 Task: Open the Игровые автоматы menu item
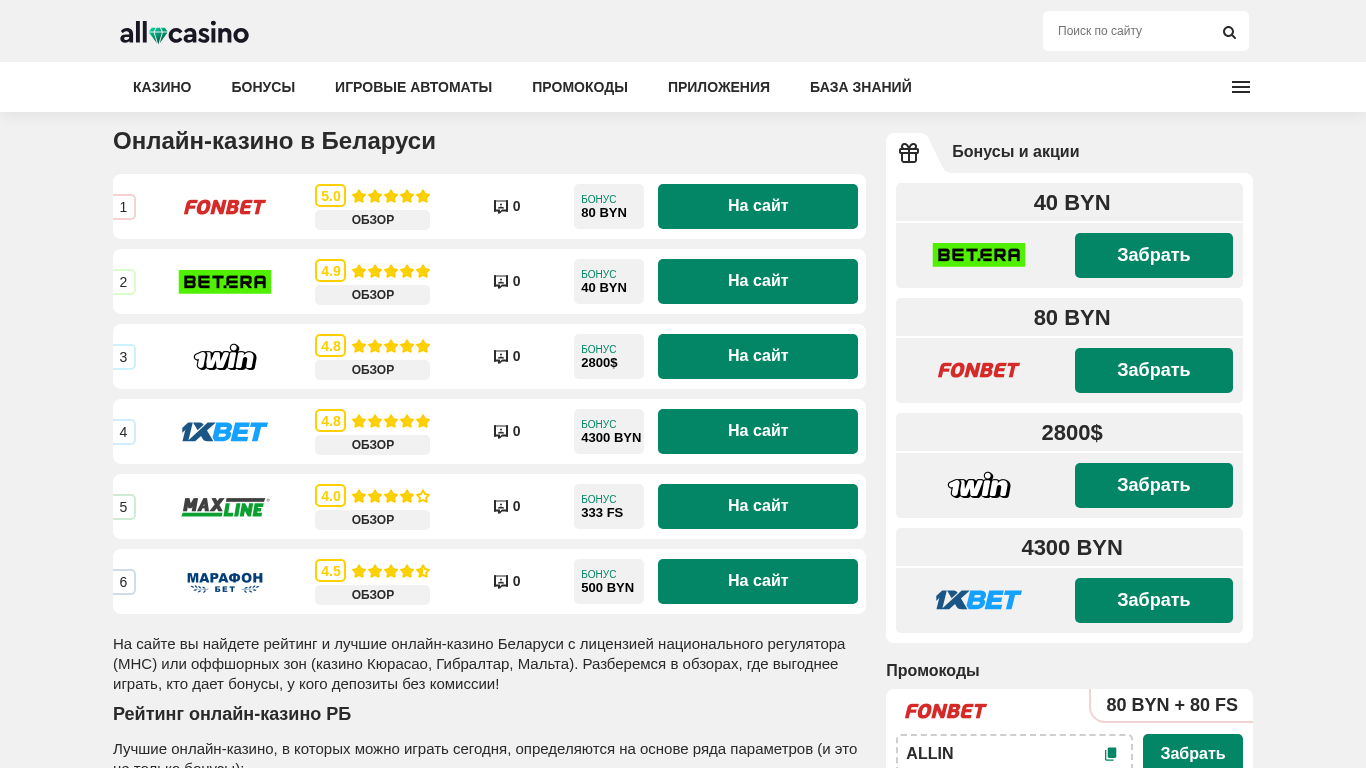413,87
